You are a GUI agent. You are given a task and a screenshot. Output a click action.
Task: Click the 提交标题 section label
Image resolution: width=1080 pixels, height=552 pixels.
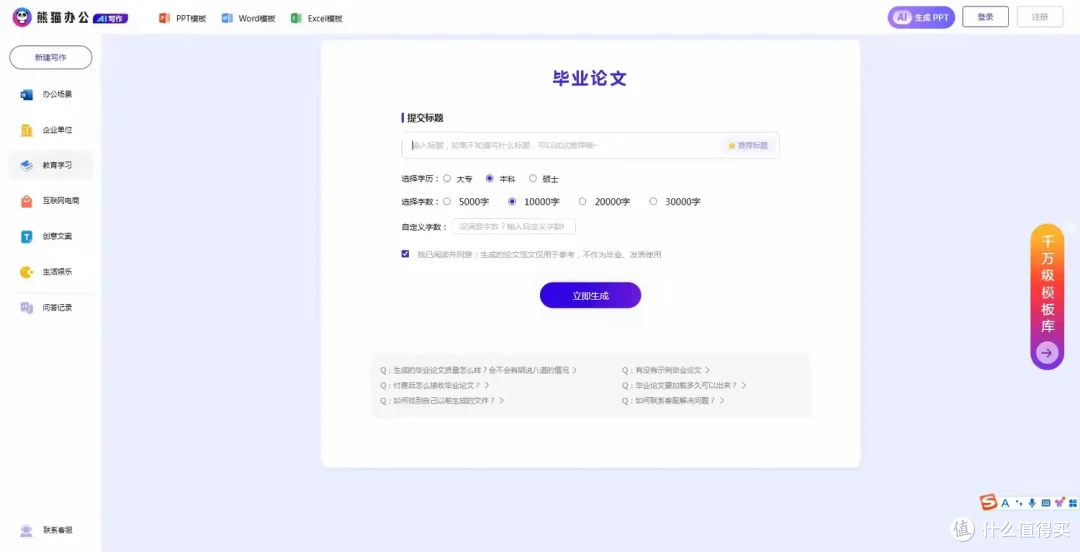[425, 118]
